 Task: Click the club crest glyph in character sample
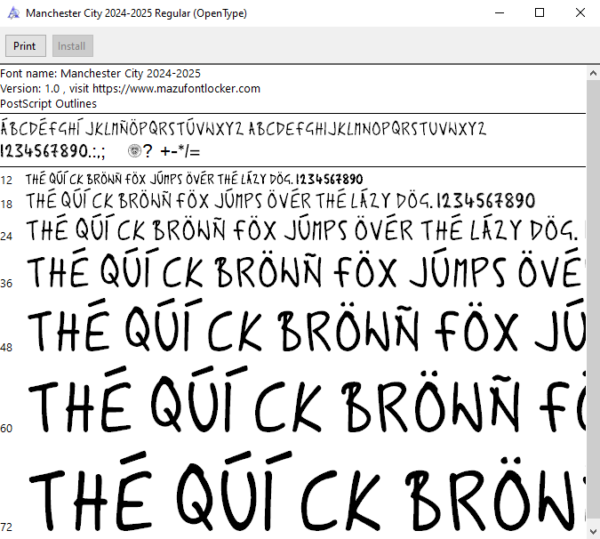point(134,151)
